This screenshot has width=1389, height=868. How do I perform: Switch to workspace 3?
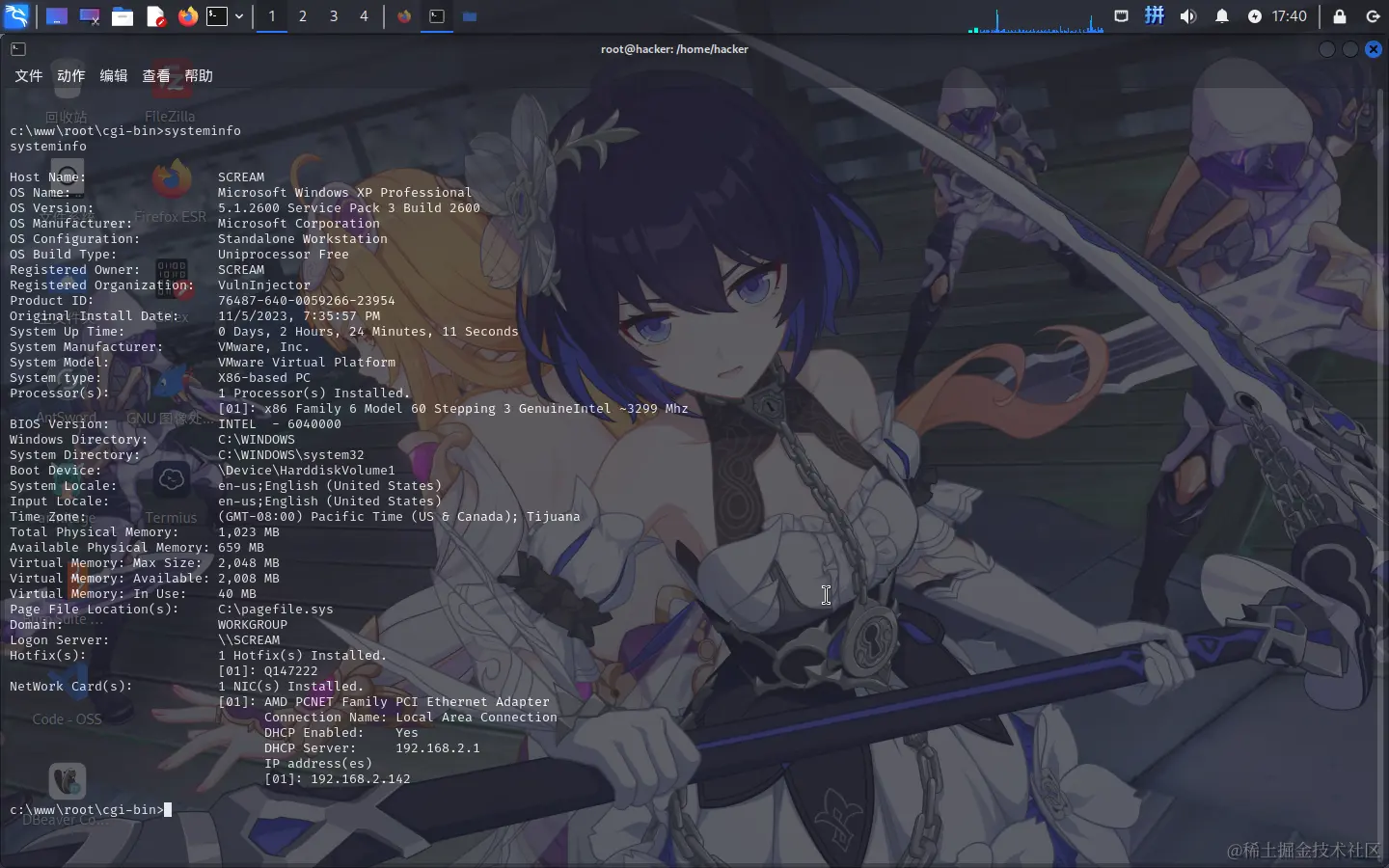click(x=334, y=16)
